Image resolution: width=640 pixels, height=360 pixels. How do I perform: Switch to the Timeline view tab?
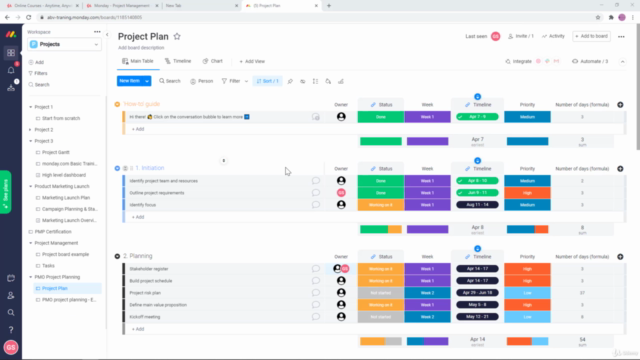pos(178,61)
